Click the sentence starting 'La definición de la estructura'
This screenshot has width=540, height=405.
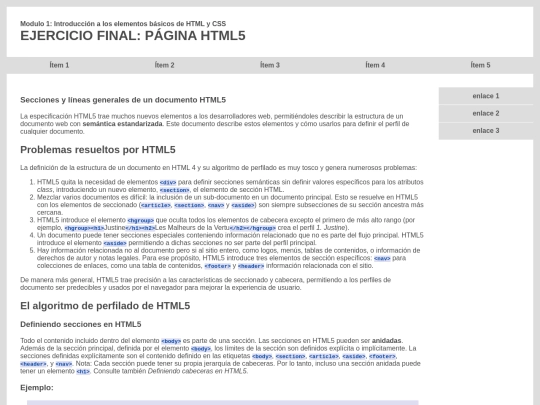coord(218,168)
